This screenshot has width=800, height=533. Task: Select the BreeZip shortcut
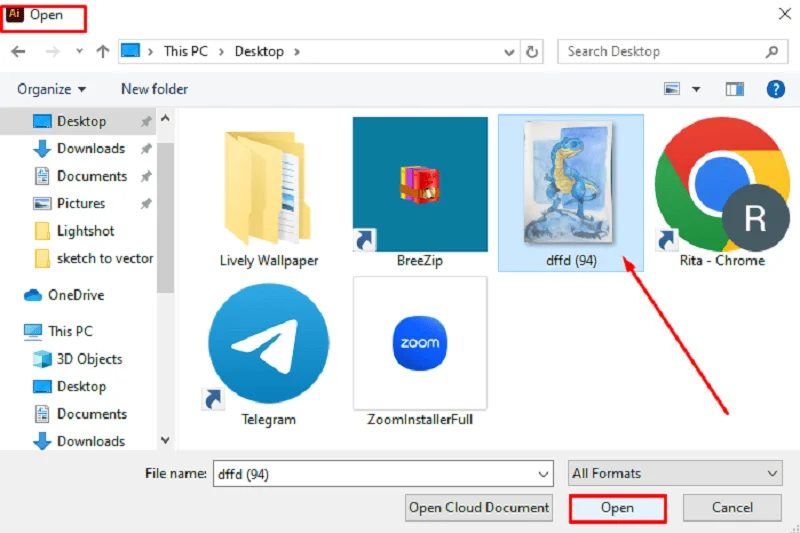click(420, 193)
